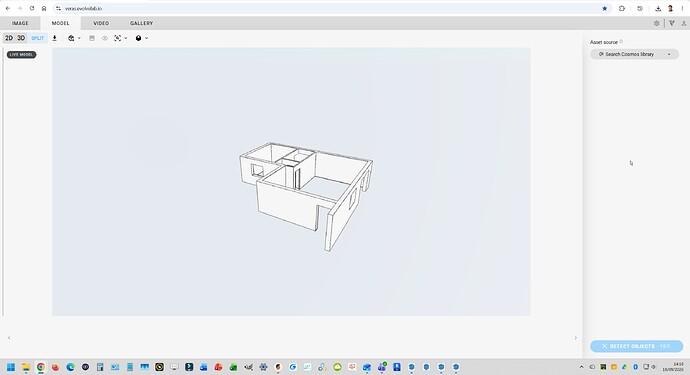Screen dimensions: 690x375
Task: Switch viewport to 3D mode
Action: point(21,38)
